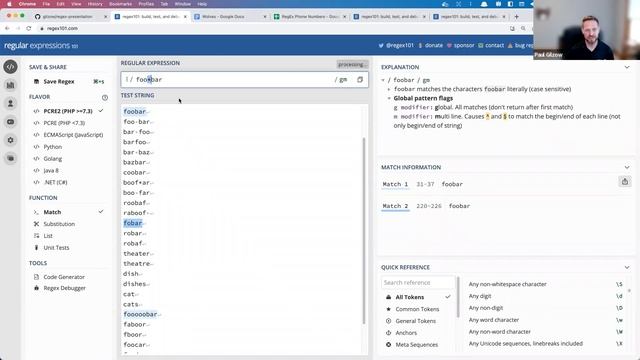
Task: Click 'fooooobar' line in test string
Action: (x=140, y=314)
